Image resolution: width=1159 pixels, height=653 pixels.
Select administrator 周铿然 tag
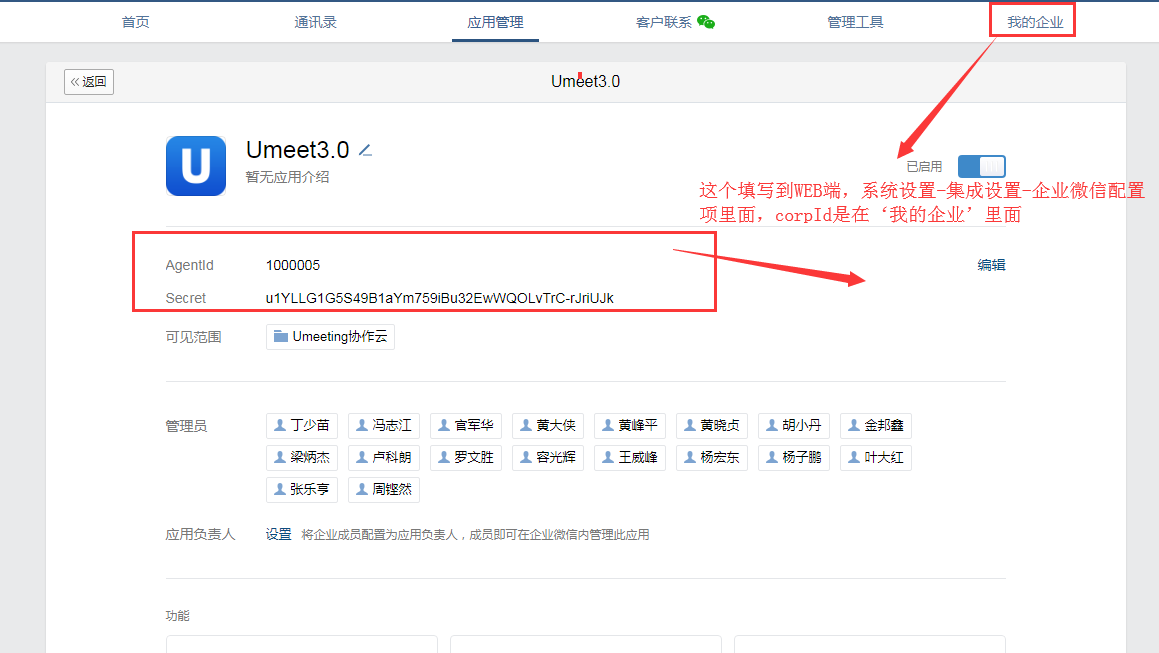coord(383,489)
